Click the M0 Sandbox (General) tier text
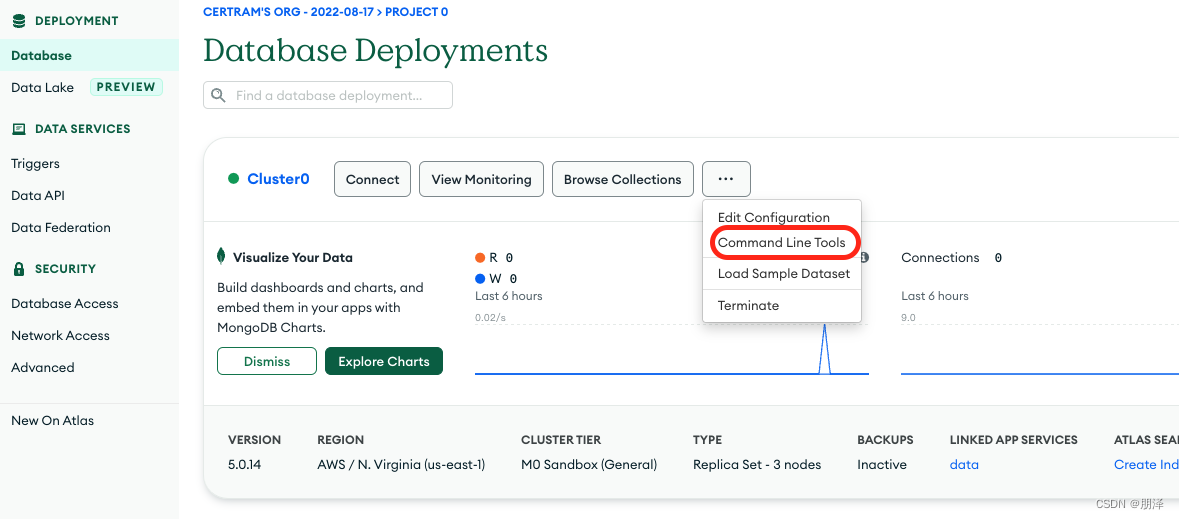1179x519 pixels. (x=589, y=465)
